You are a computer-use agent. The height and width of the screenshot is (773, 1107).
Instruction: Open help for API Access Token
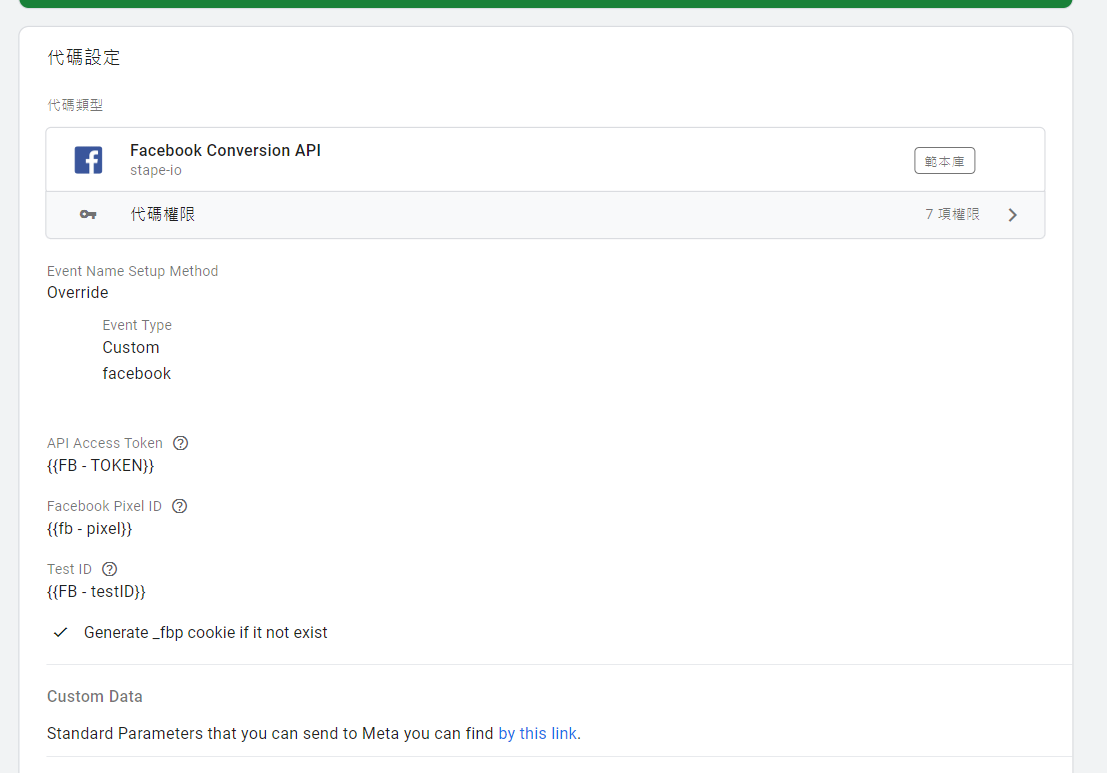coord(181,443)
